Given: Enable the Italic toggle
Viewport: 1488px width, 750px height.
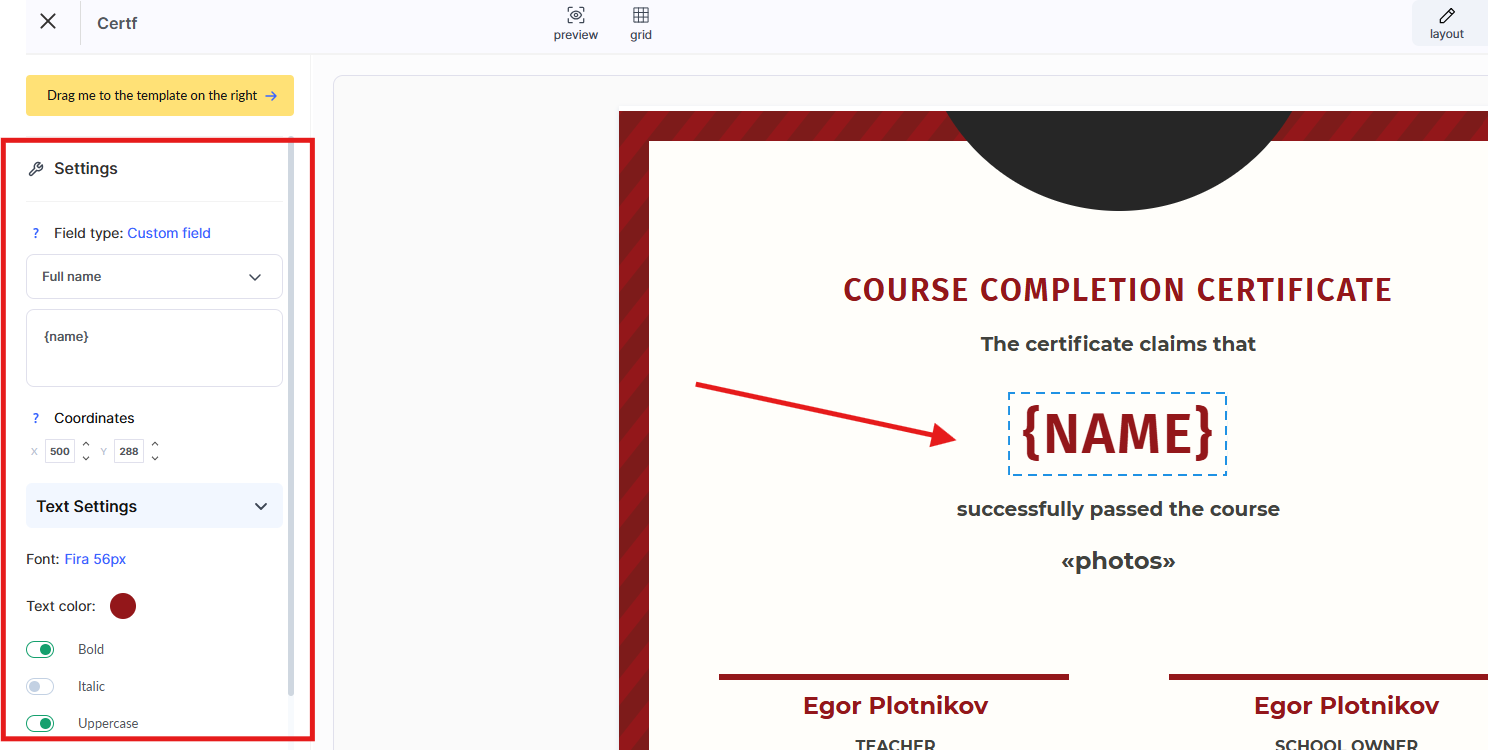Looking at the screenshot, I should 40,687.
